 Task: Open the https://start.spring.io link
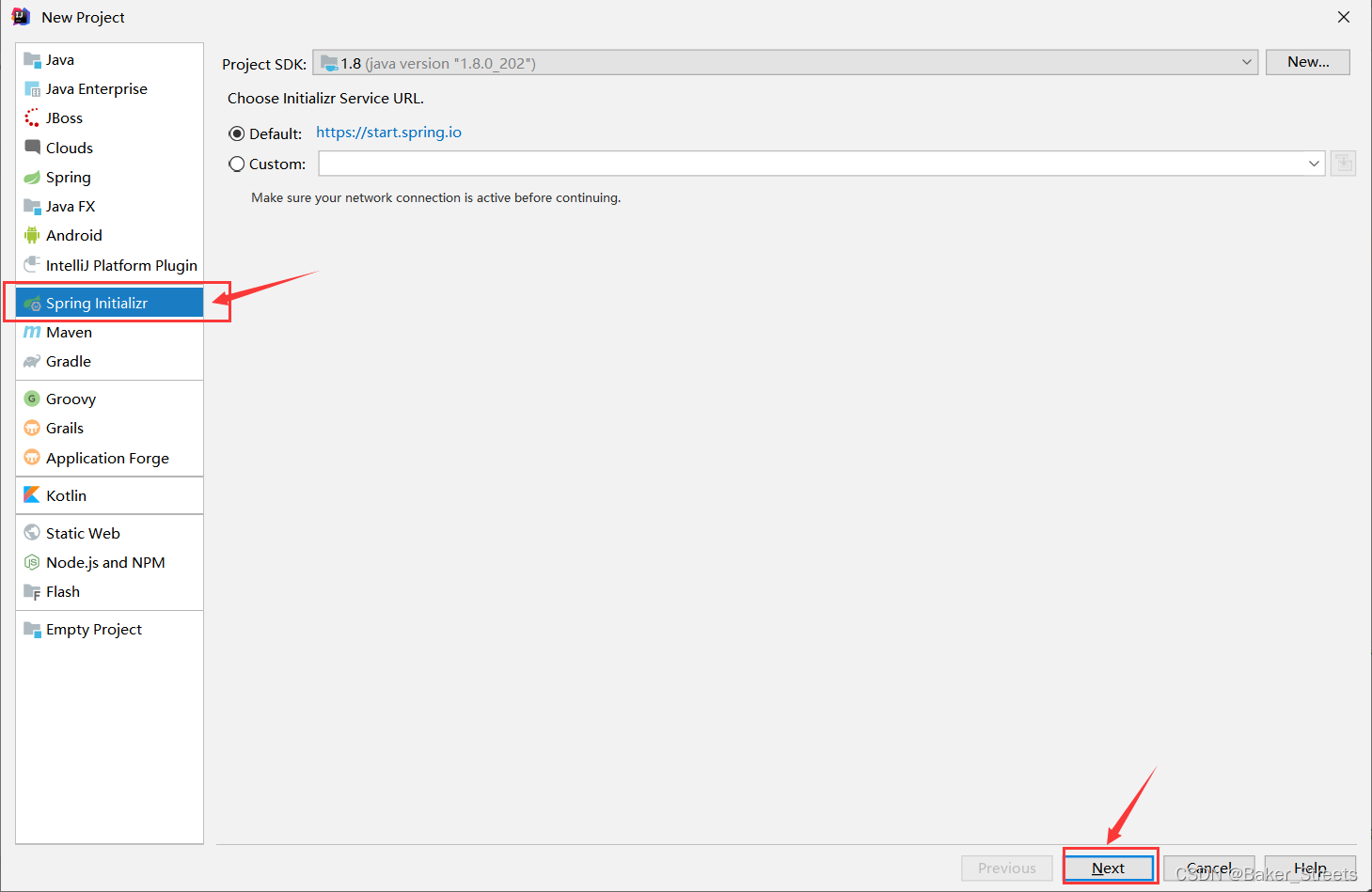tap(388, 133)
